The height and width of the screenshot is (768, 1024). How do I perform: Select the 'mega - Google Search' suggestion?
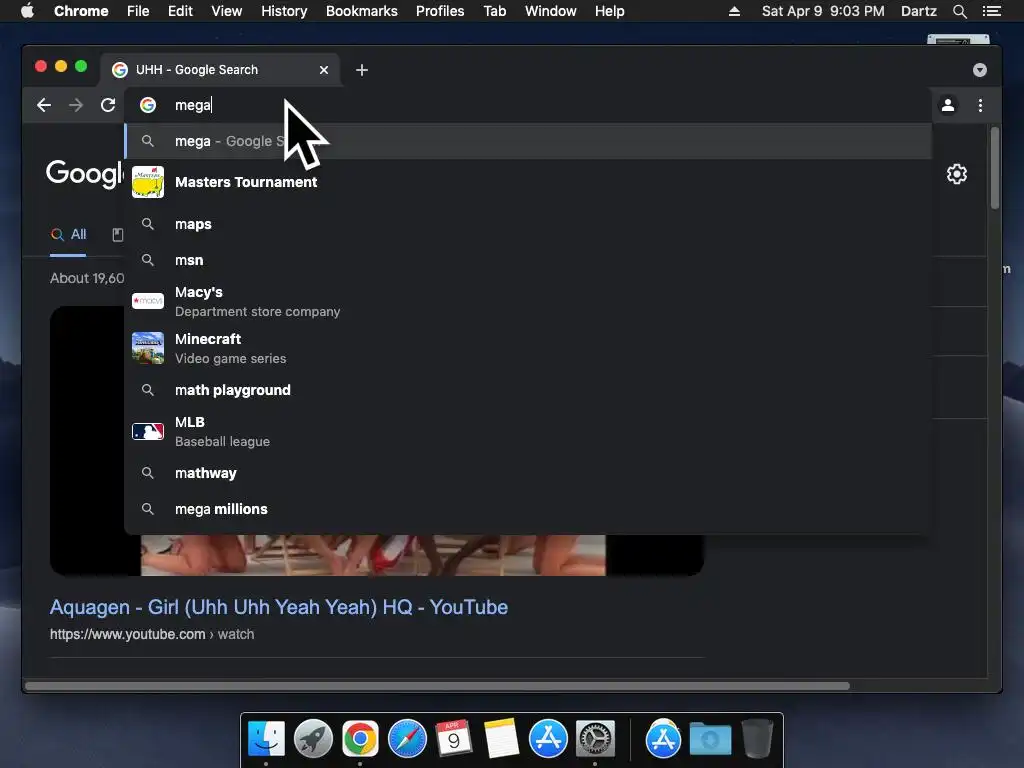528,141
